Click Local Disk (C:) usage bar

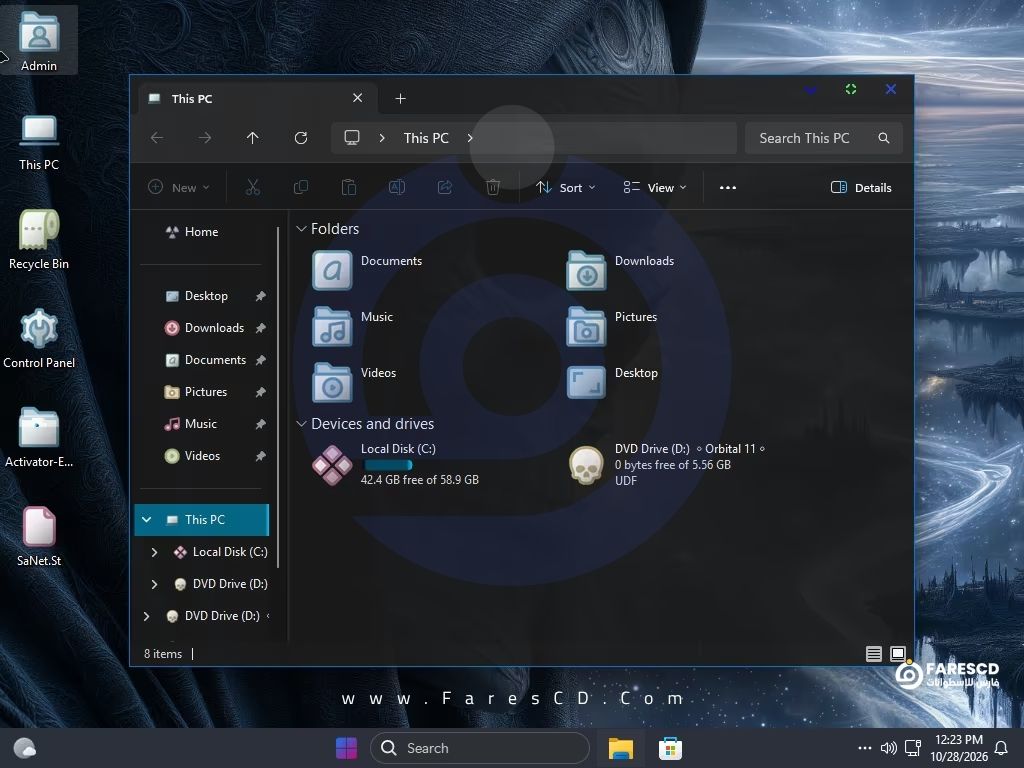coord(388,465)
